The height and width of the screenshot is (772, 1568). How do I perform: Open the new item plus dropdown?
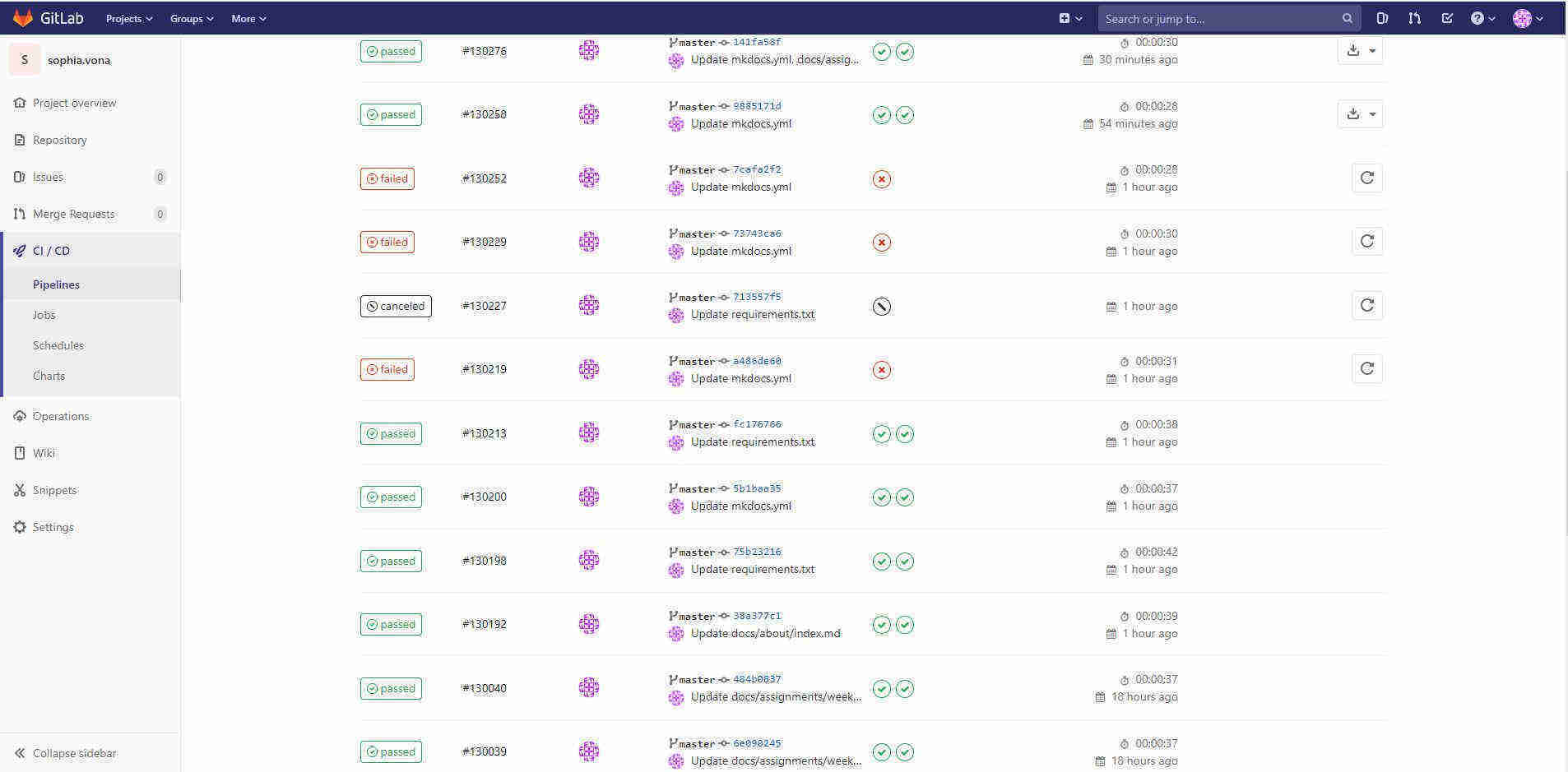coord(1070,18)
